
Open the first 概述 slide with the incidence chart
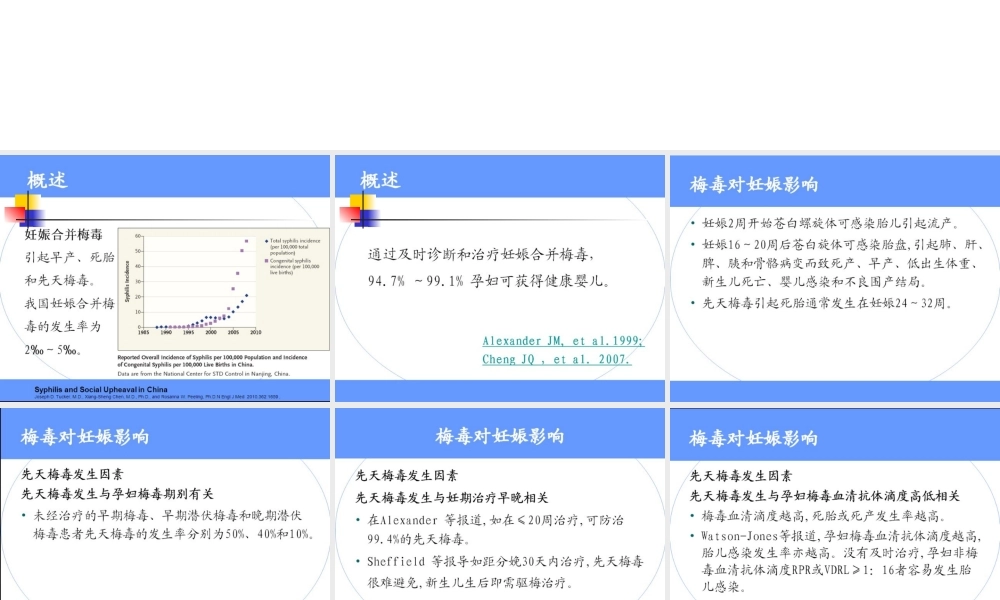tap(165, 278)
